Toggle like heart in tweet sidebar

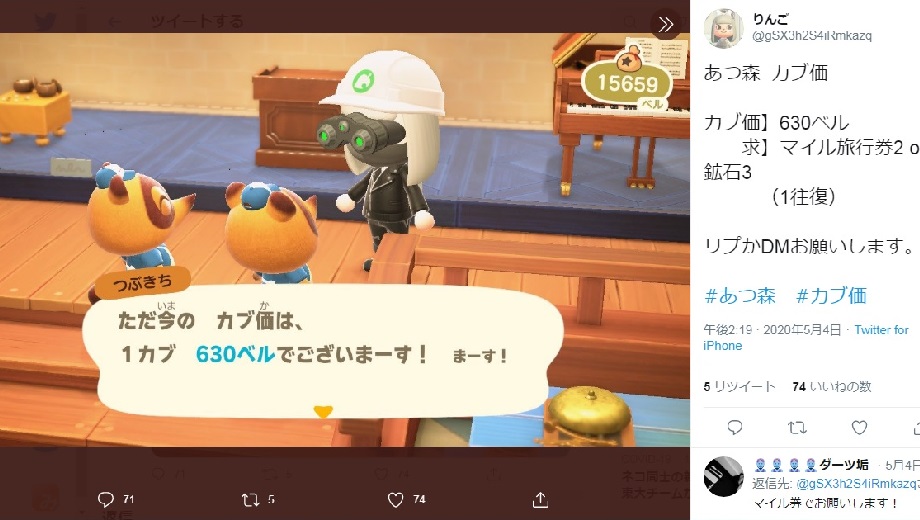point(859,427)
